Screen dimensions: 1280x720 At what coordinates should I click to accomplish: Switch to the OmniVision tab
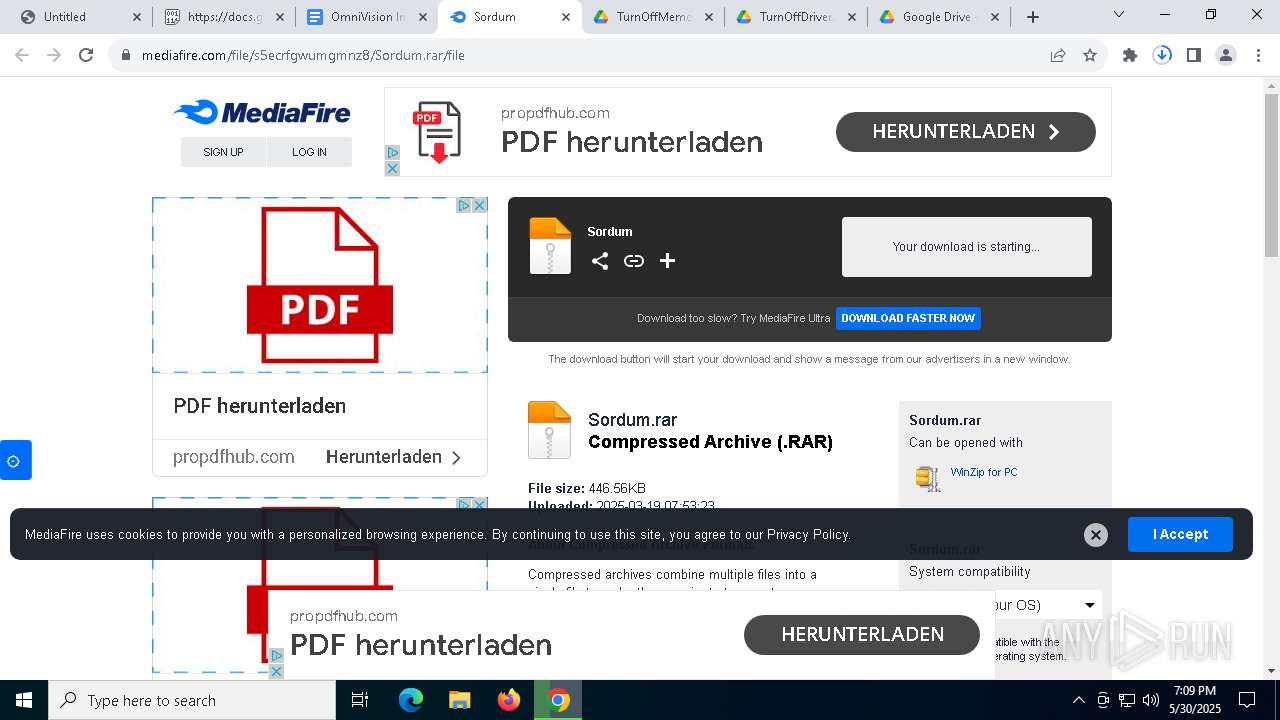(367, 17)
